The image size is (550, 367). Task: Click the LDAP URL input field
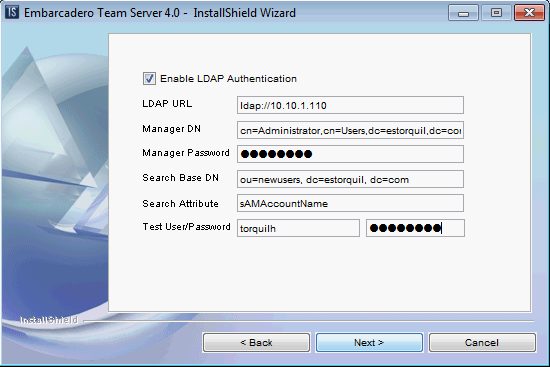(350, 105)
